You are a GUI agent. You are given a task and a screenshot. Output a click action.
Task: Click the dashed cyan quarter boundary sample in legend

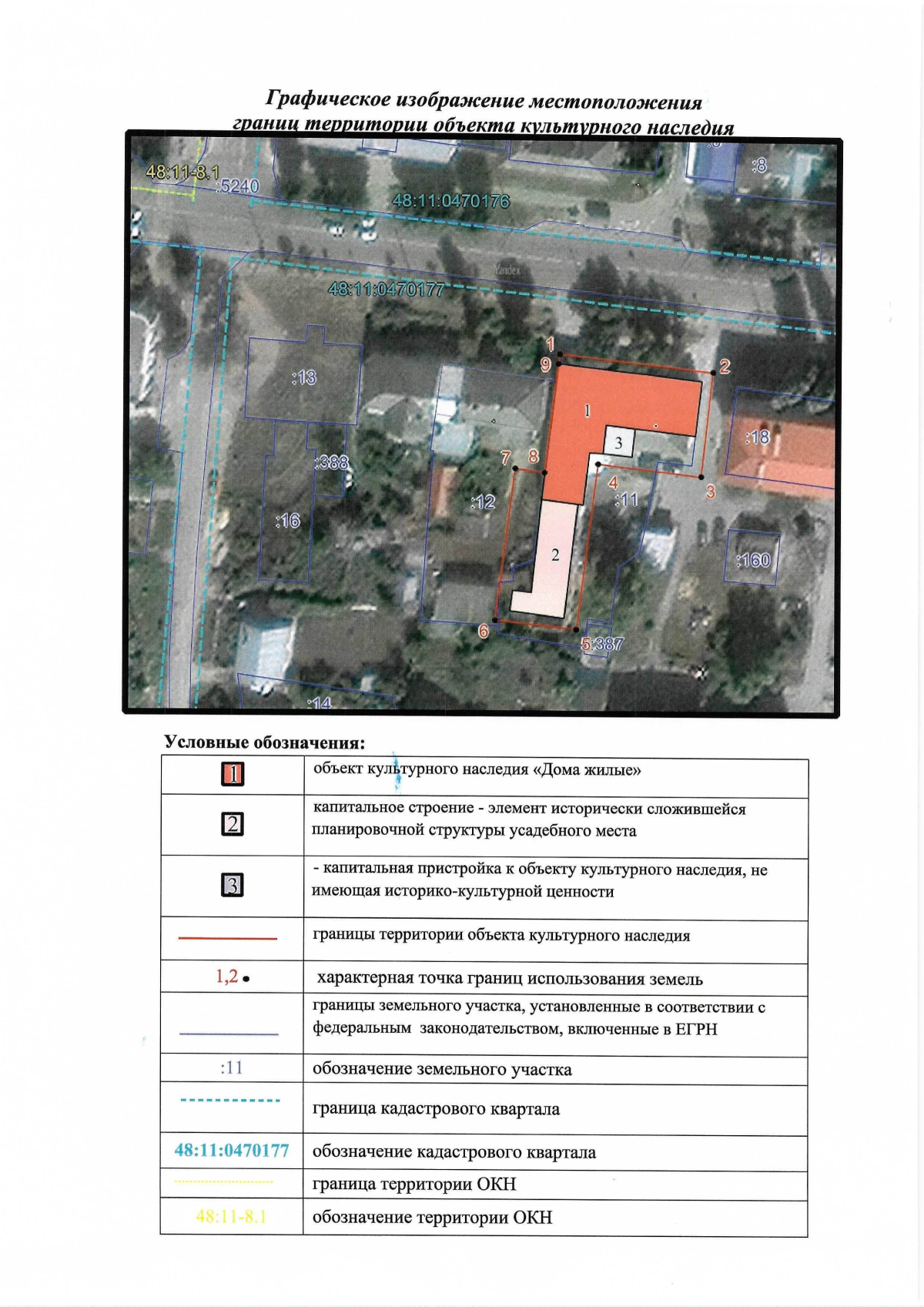(229, 1100)
